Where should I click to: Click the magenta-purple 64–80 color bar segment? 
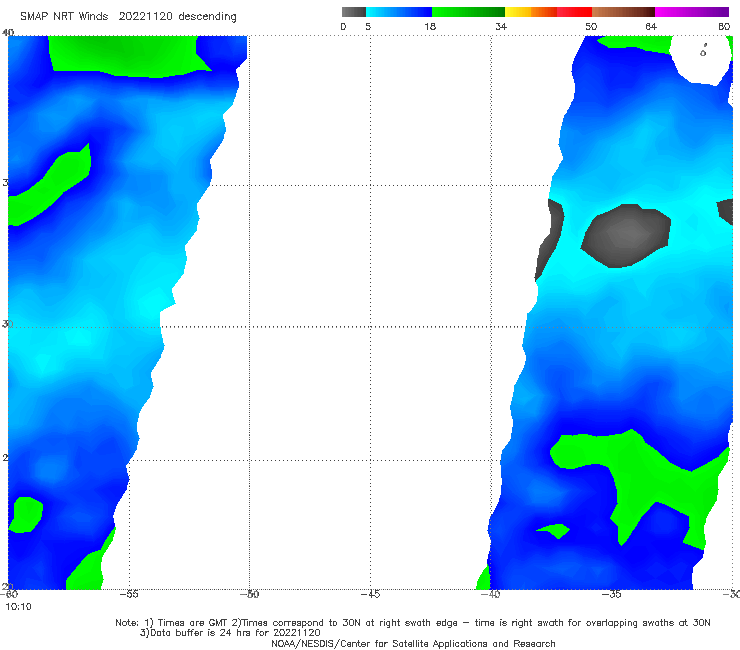pyautogui.click(x=692, y=12)
